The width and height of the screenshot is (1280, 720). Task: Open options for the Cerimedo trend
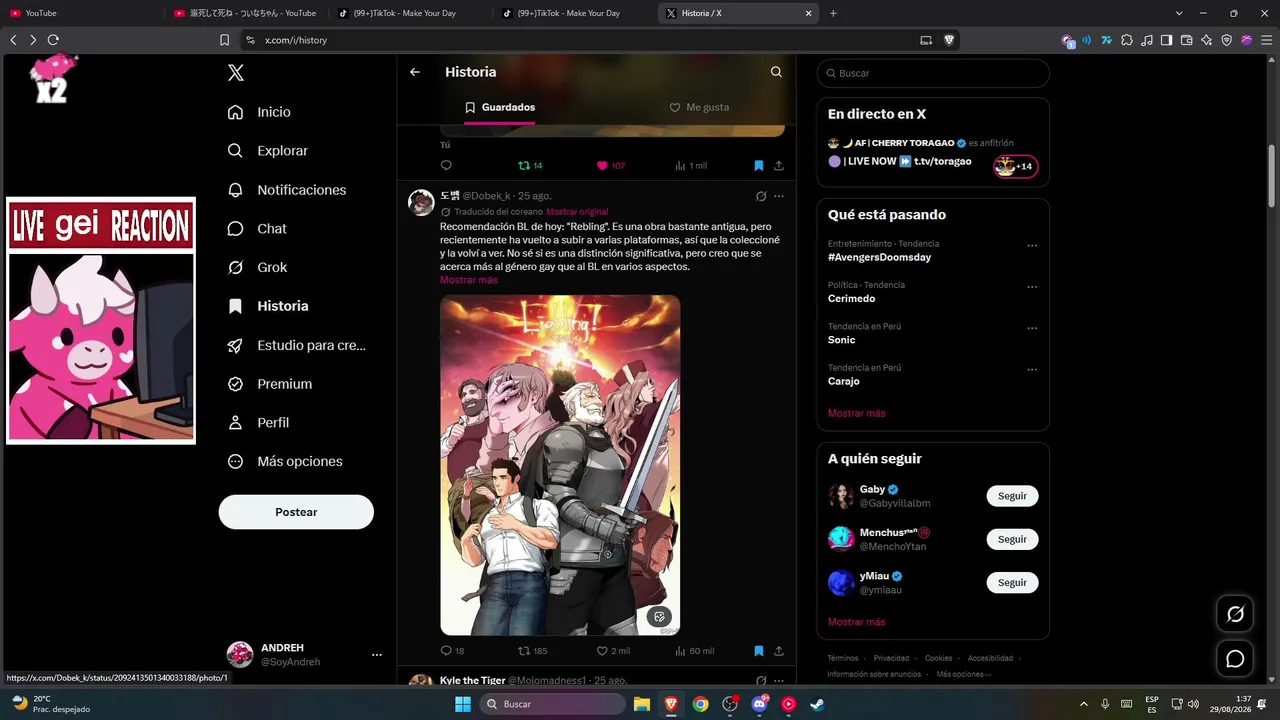[1032, 288]
